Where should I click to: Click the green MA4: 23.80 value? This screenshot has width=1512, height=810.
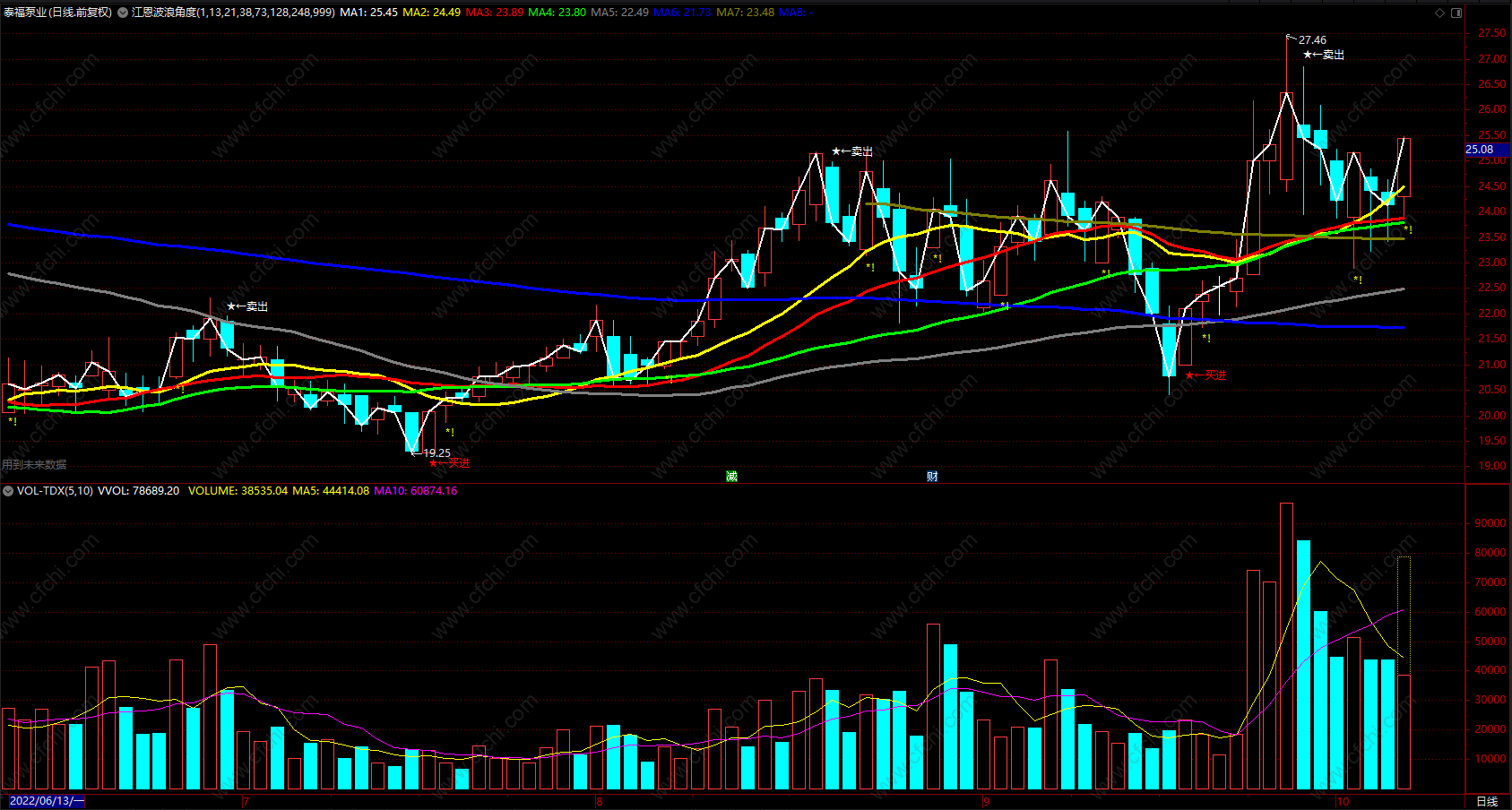point(557,13)
